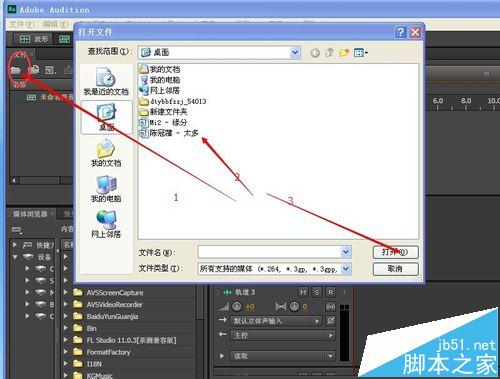Viewport: 500px width, 379px height.
Task: Select the 'Mi2 - 缘分' audio file
Action: [163, 122]
